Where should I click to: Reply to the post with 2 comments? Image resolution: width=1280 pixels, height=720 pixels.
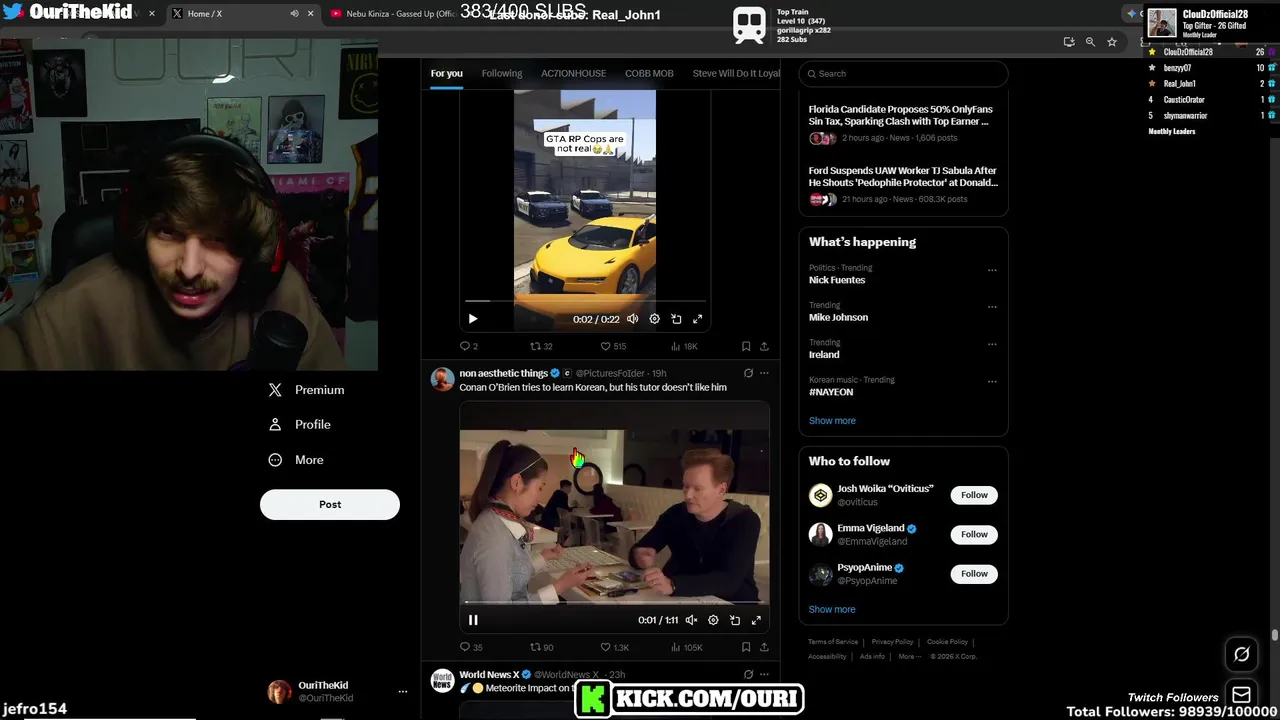pos(468,346)
